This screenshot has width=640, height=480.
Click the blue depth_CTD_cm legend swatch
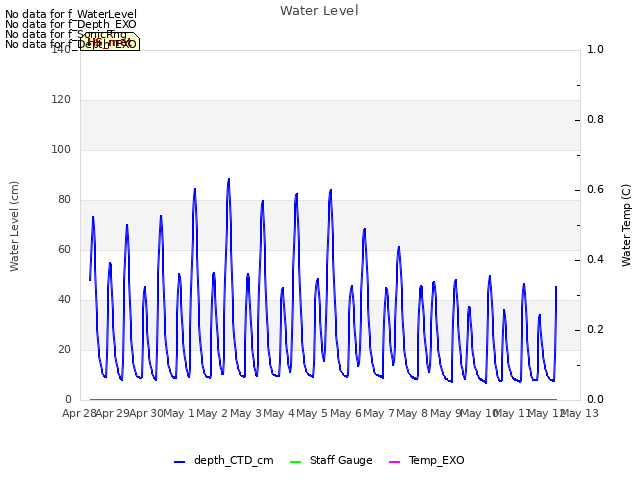click(179, 462)
